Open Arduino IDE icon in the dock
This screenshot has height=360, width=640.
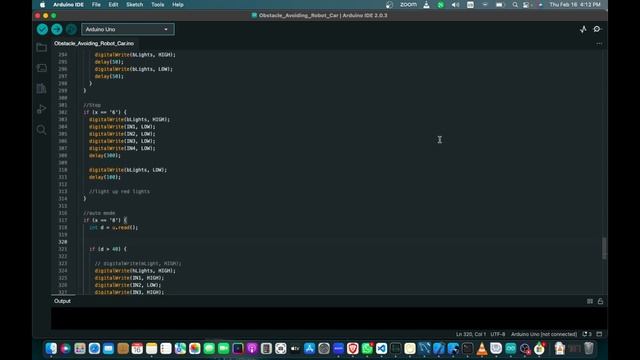click(x=511, y=349)
